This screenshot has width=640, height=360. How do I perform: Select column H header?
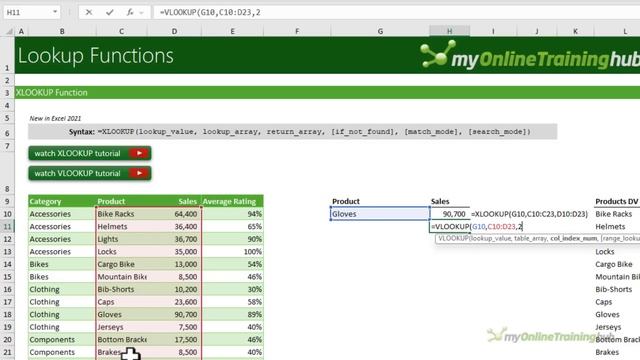point(449,31)
